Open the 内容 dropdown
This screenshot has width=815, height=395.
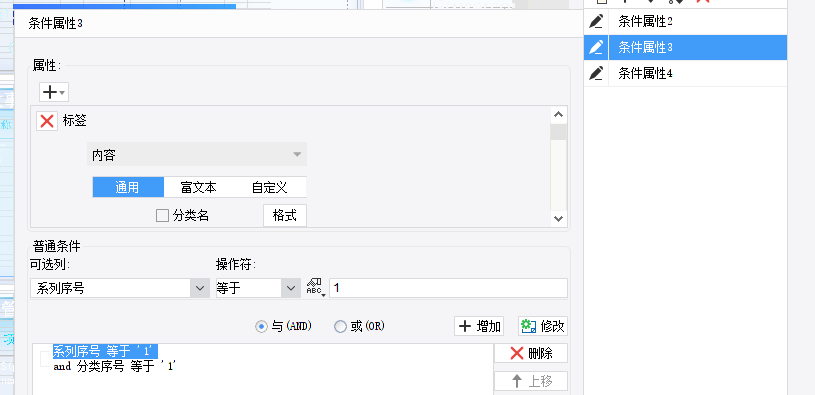click(x=197, y=154)
